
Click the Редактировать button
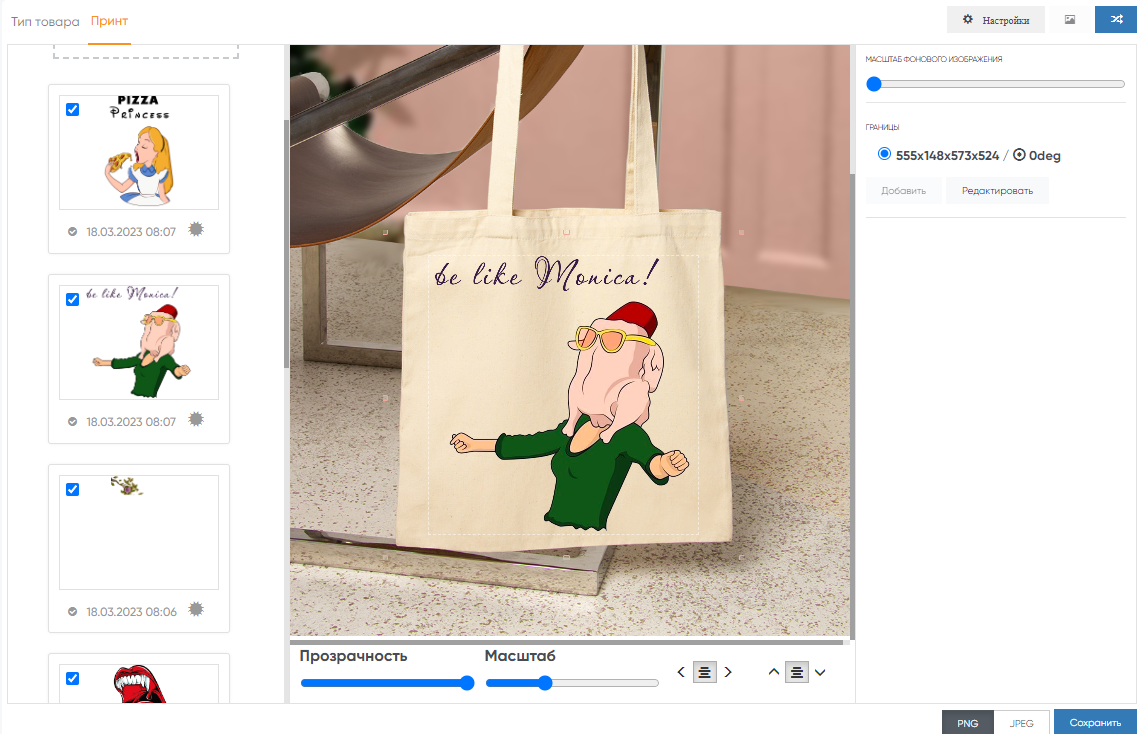pos(997,190)
